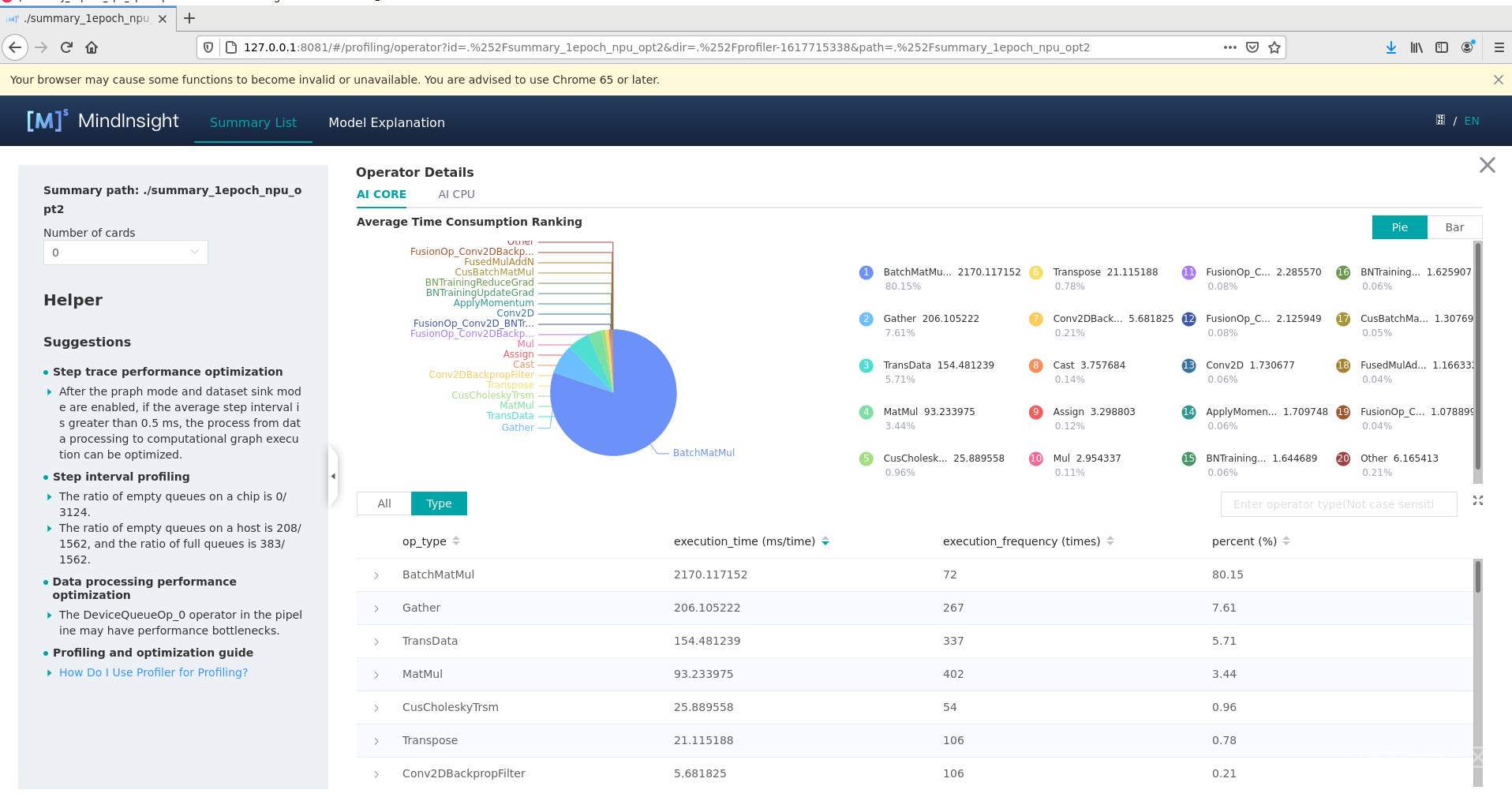1512x801 pixels.
Task: Click the Library icon in the browser toolbar
Action: click(x=1415, y=47)
